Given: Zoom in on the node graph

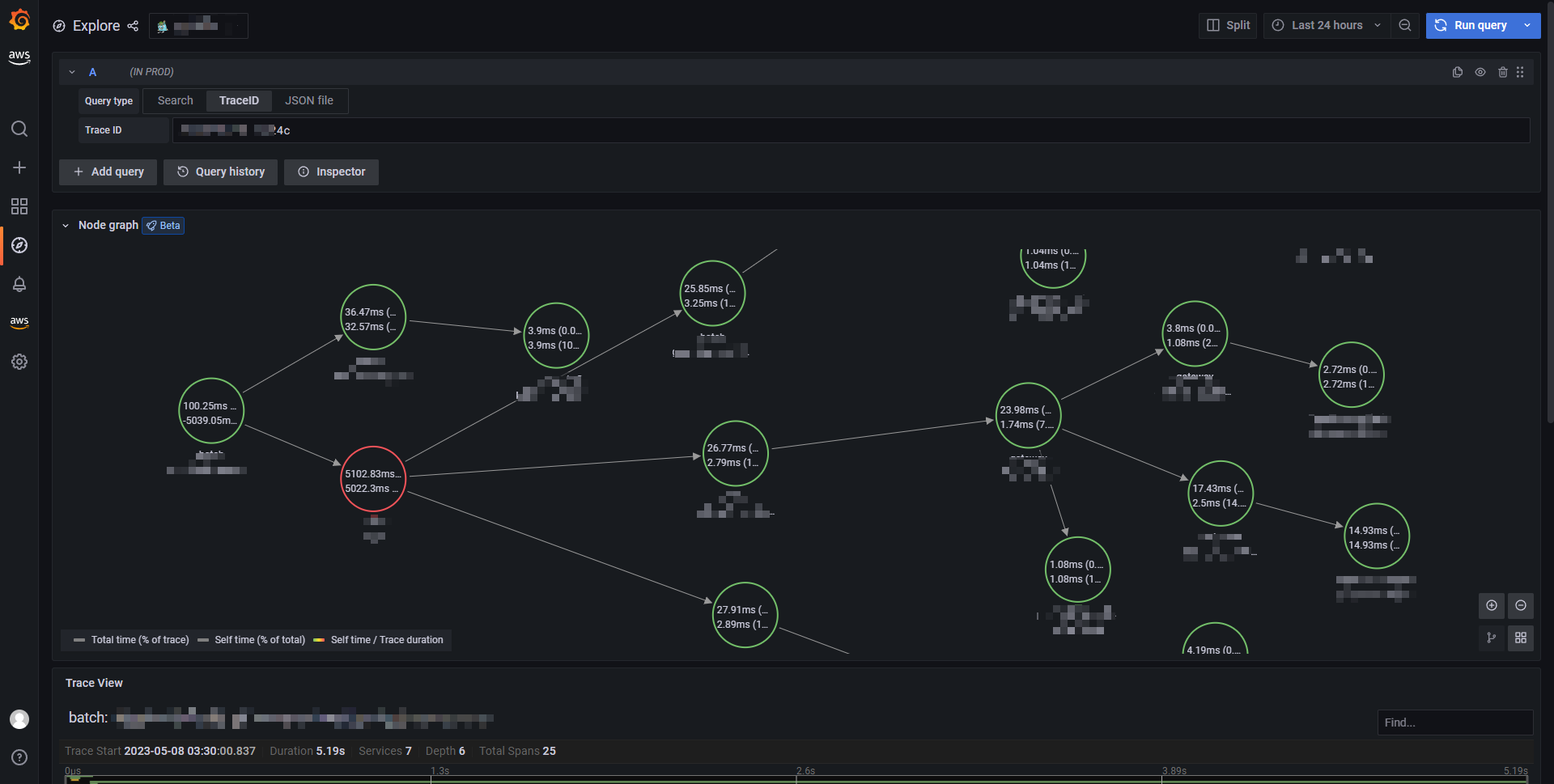Looking at the screenshot, I should (x=1492, y=605).
